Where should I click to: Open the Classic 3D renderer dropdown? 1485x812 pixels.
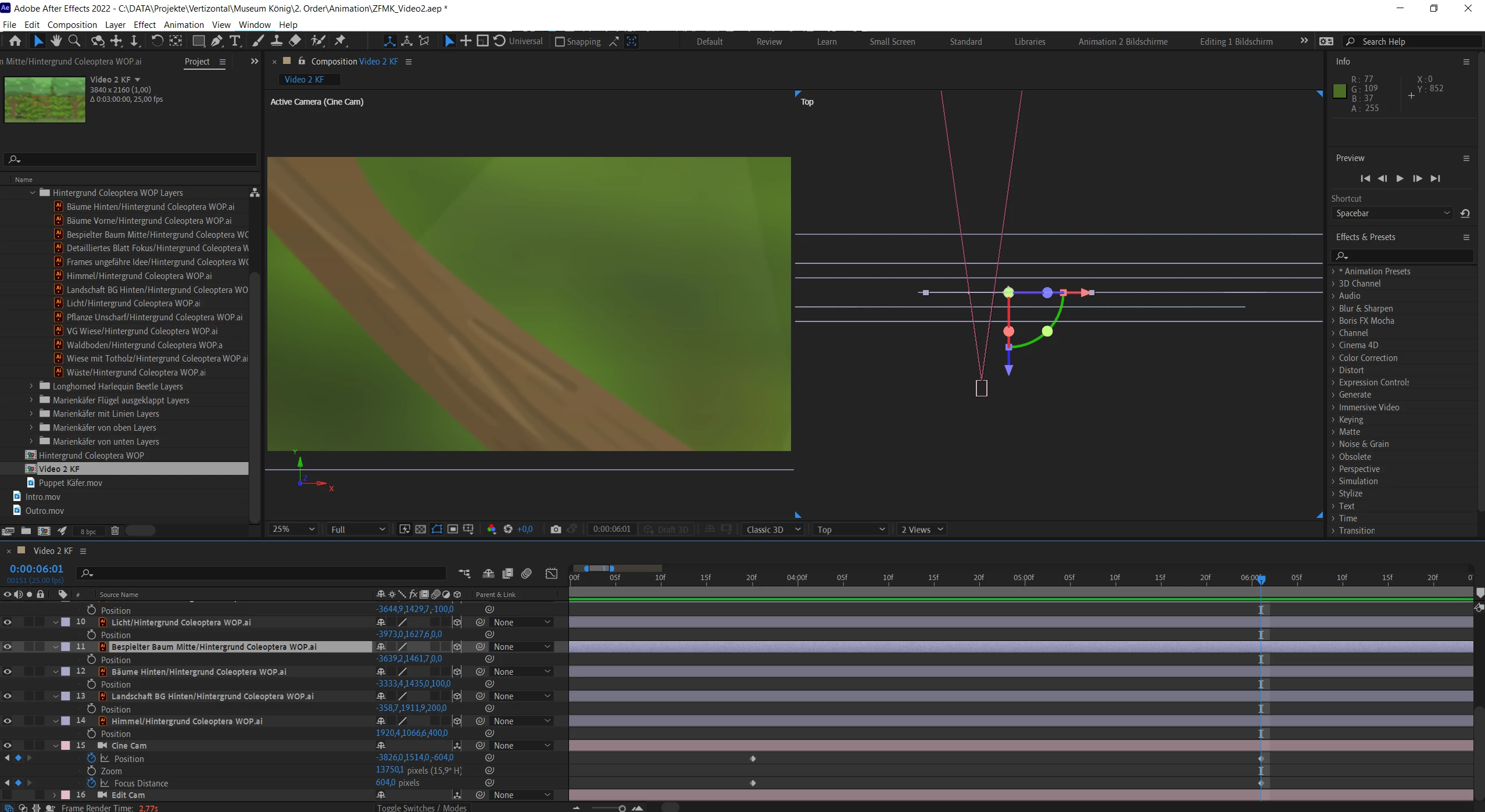click(x=773, y=530)
